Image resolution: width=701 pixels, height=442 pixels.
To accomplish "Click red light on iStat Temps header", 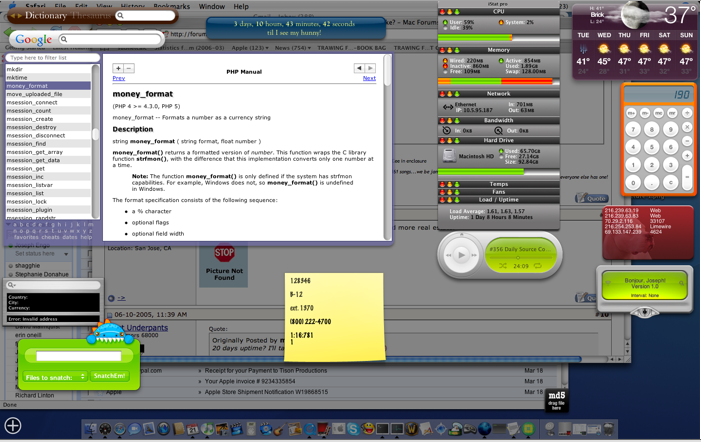I will coord(443,184).
